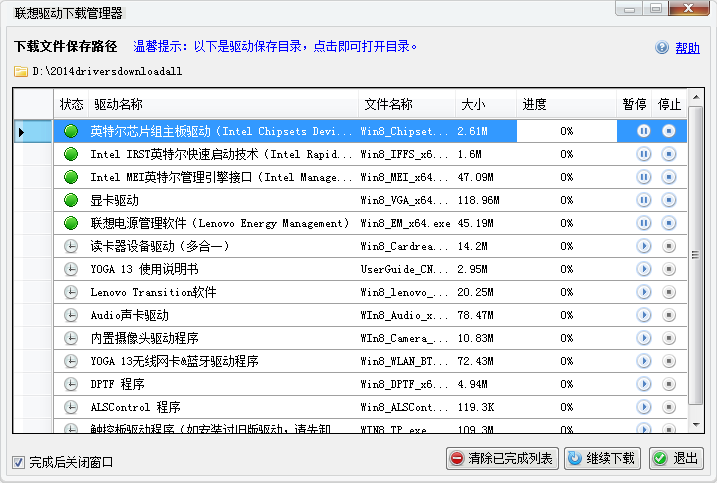This screenshot has width=717, height=483.
Task: Pause the Intel Chipsets driver download
Action: pyautogui.click(x=643, y=131)
